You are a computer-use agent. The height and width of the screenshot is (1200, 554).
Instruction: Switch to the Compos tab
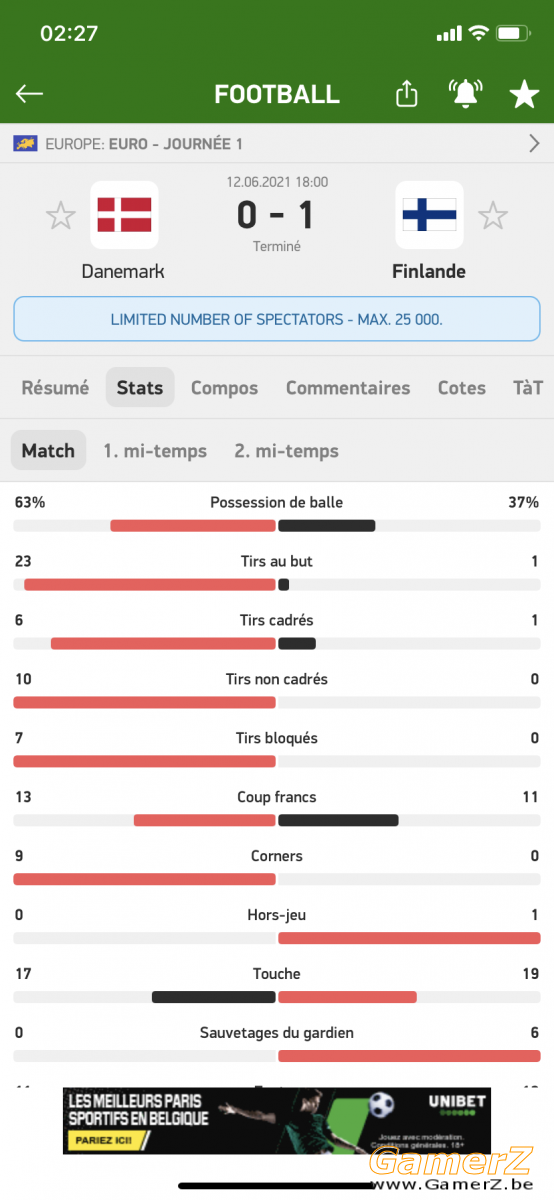(224, 388)
